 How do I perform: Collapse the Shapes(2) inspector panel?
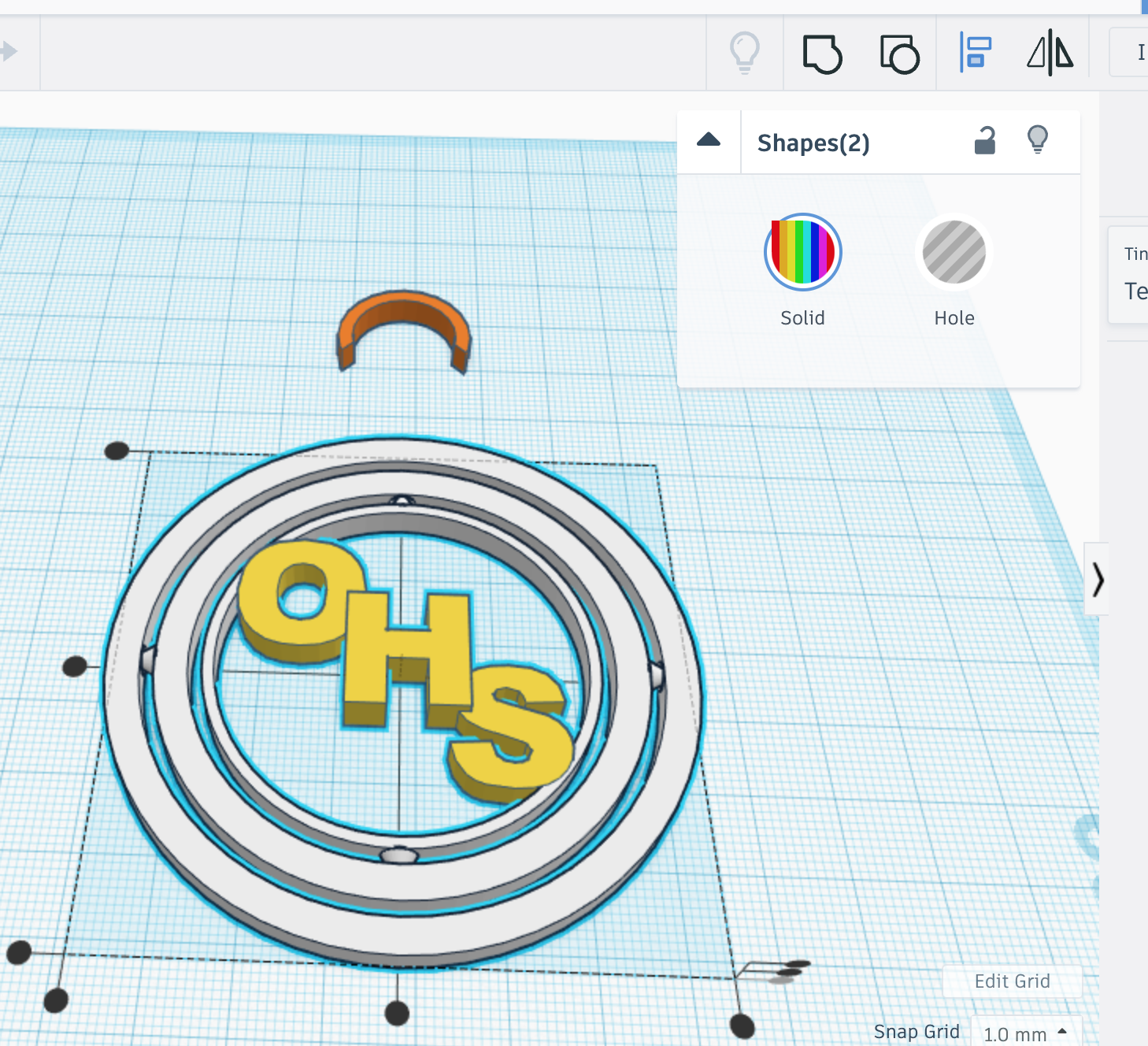point(709,141)
